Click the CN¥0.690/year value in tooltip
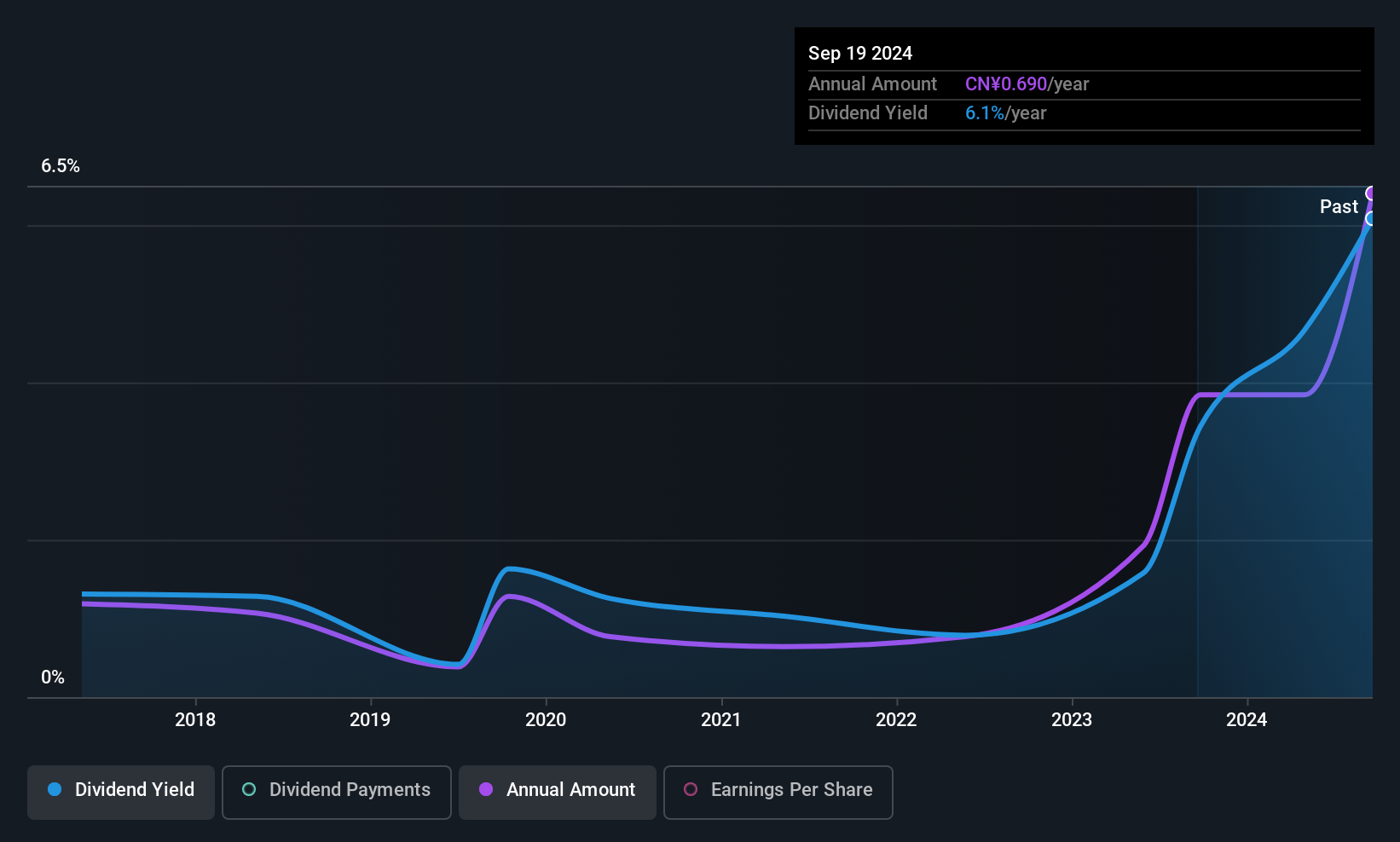1400x842 pixels. (x=1027, y=84)
